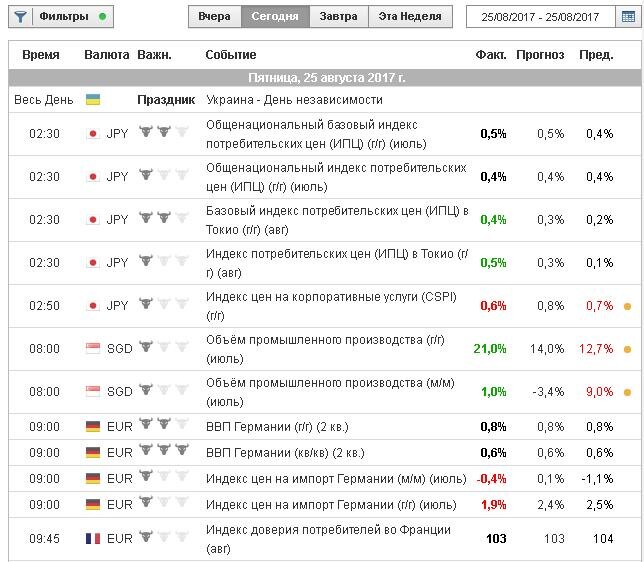Open the ВВП Германии (г/г) (2 кв.) event
The width and height of the screenshot is (644, 562).
click(277, 427)
